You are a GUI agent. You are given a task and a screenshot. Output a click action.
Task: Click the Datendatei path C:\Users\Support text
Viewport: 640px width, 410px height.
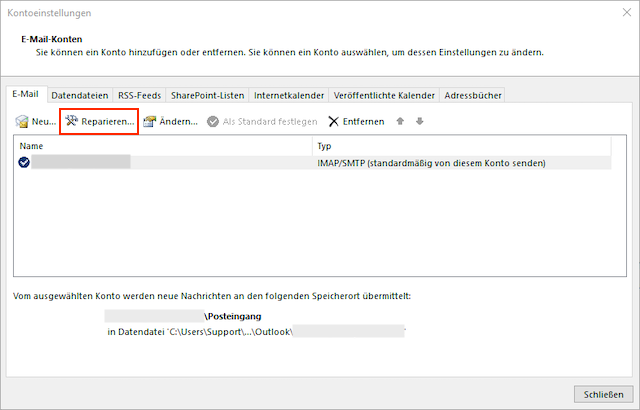click(200, 332)
